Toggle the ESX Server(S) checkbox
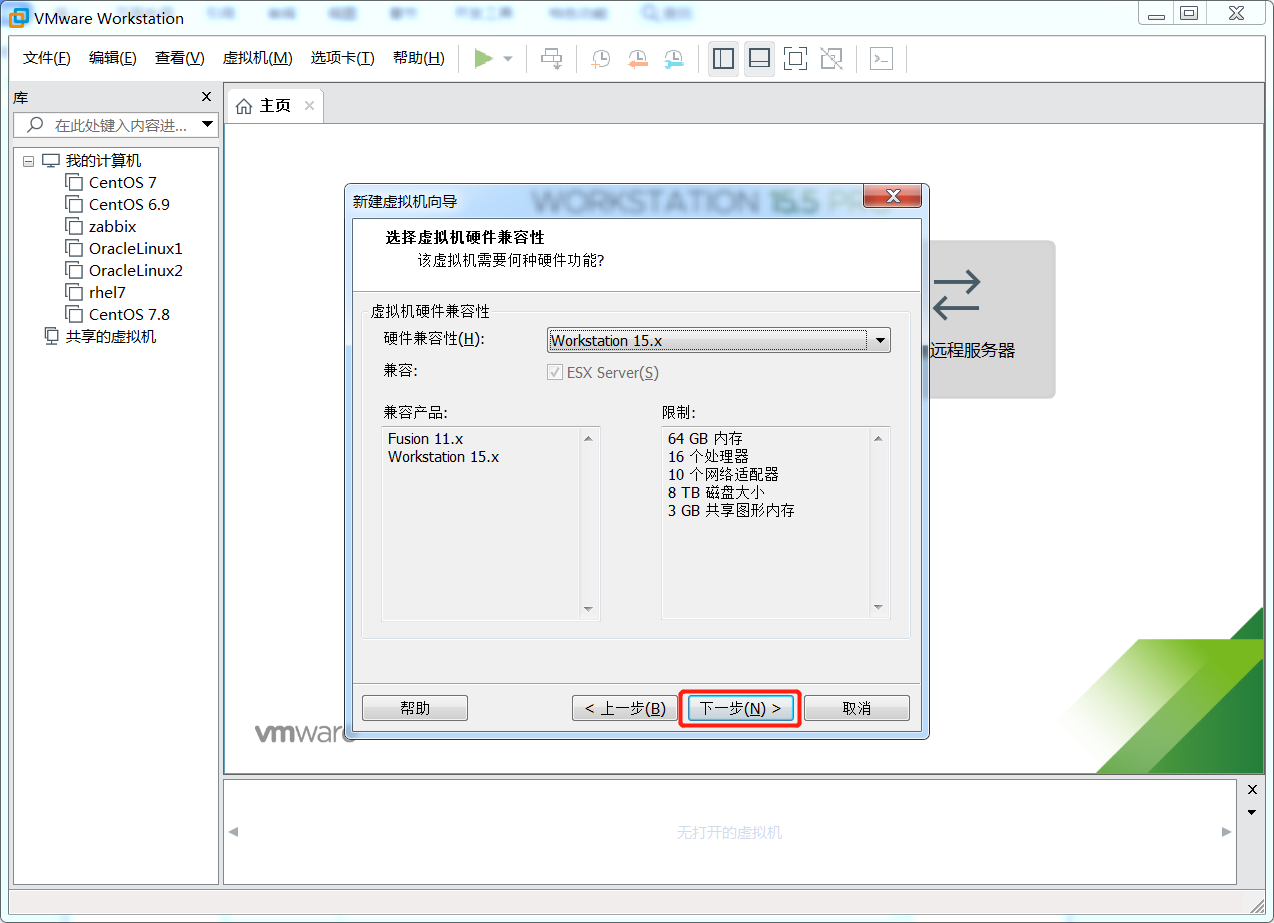This screenshot has height=923, width=1274. coord(555,373)
